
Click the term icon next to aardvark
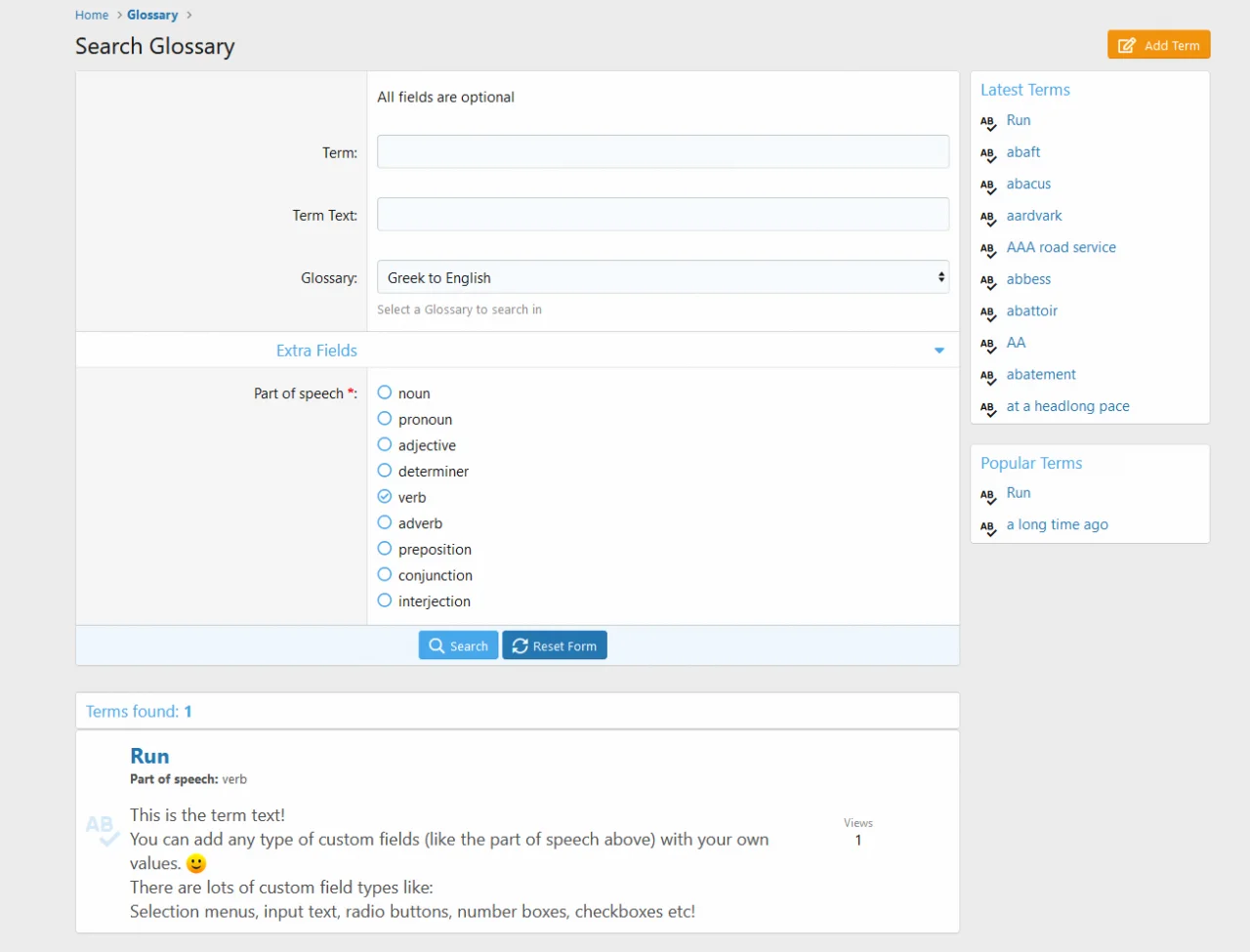988,217
